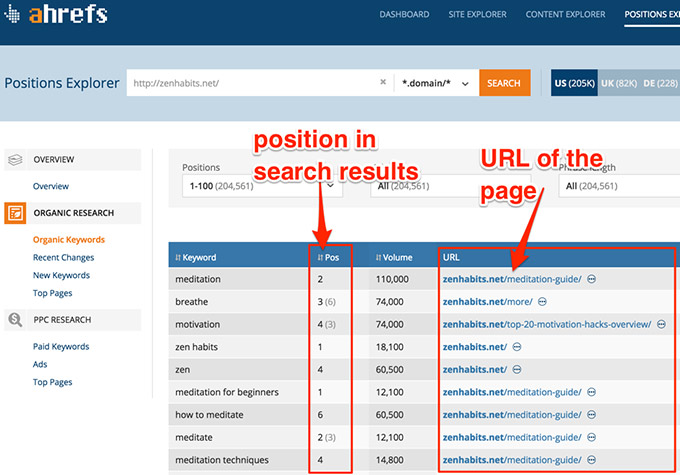
Task: Open the Positions 1-100 dropdown
Action: [x=262, y=186]
